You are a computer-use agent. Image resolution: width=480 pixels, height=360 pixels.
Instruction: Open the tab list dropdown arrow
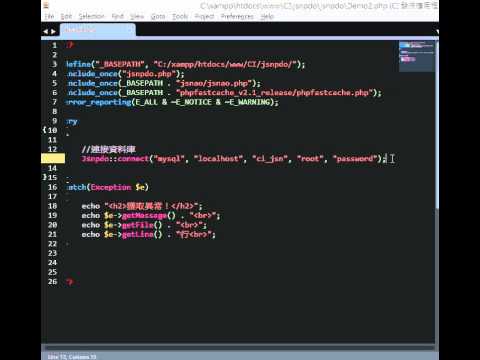(437, 32)
